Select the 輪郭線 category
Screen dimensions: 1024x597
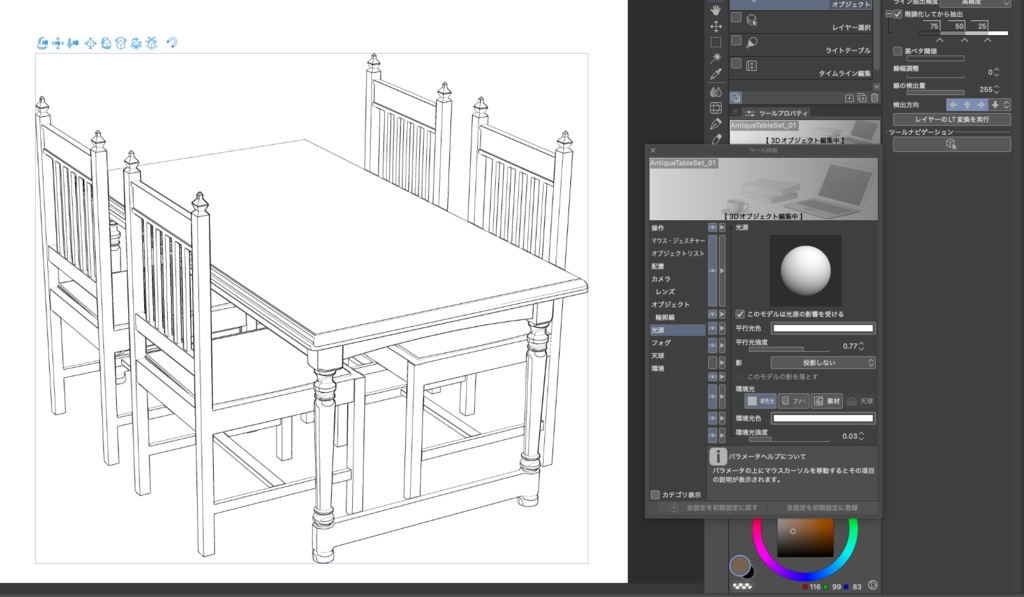(665, 317)
